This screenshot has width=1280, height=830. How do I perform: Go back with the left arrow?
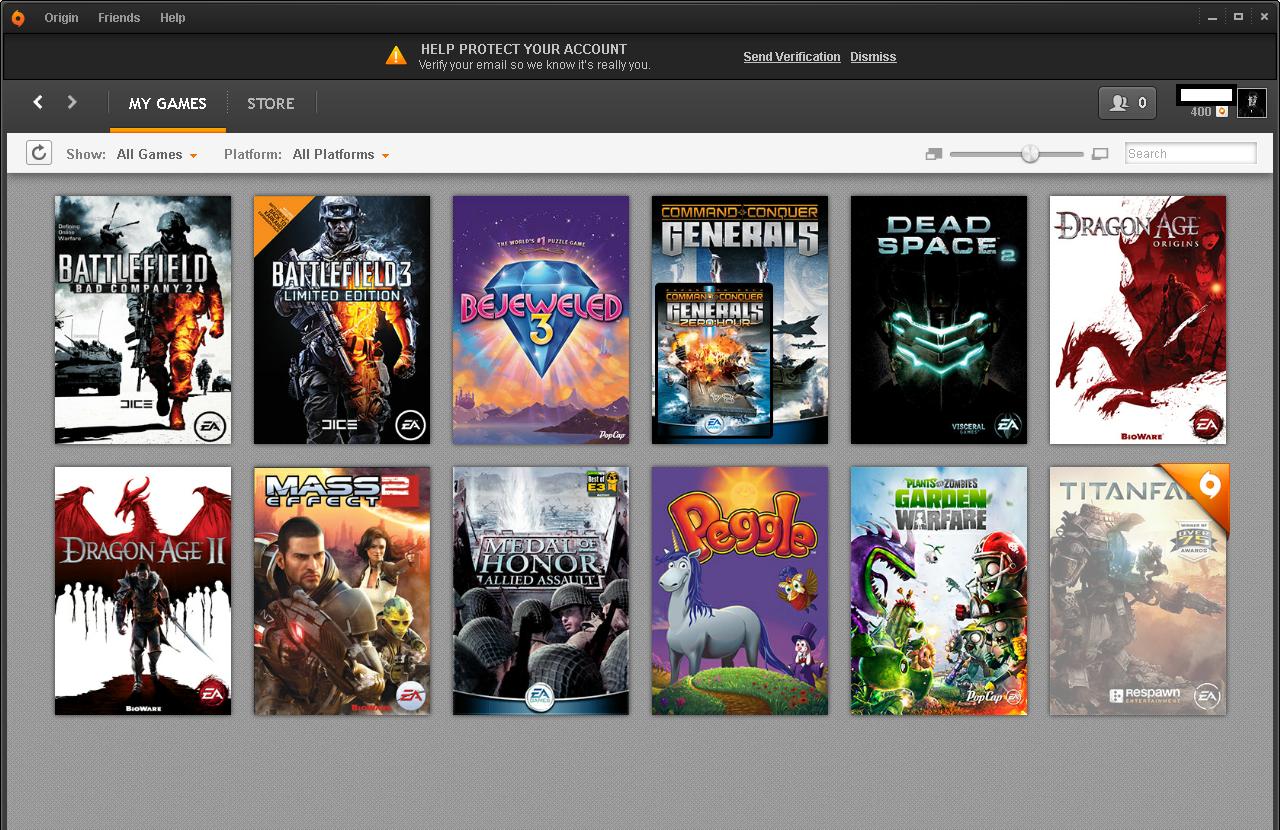tap(38, 102)
